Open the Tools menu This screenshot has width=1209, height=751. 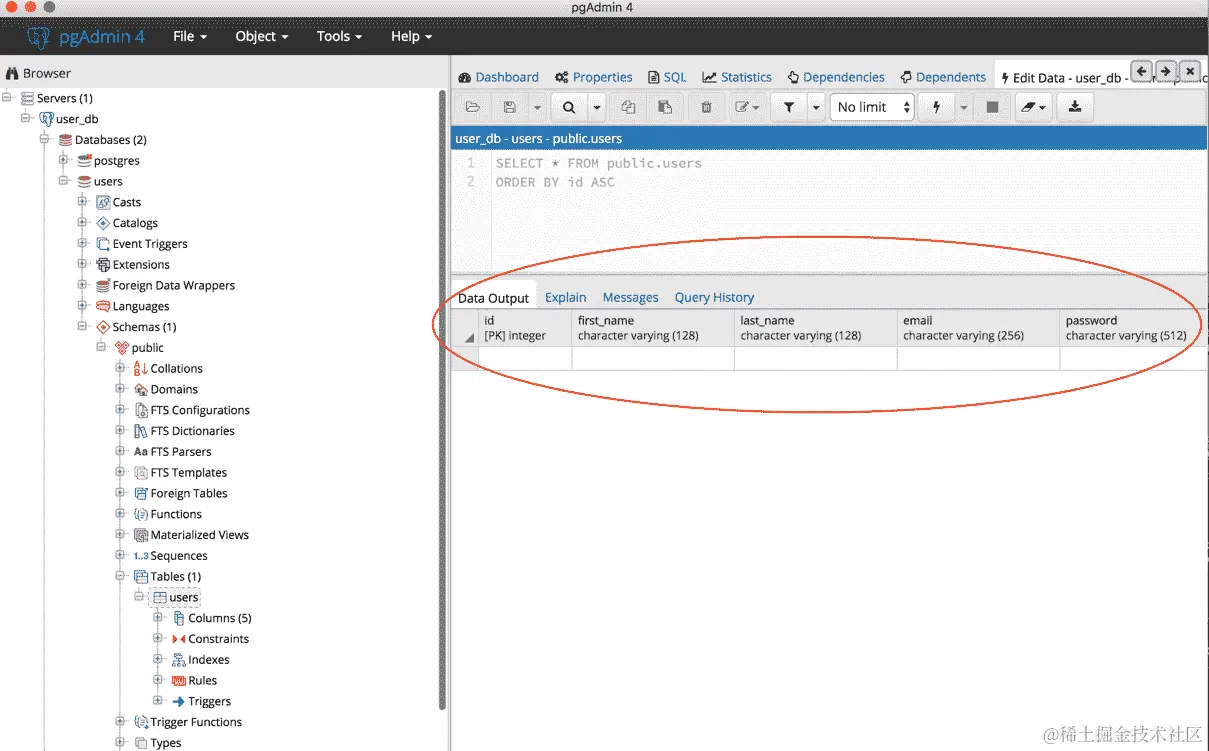[341, 36]
